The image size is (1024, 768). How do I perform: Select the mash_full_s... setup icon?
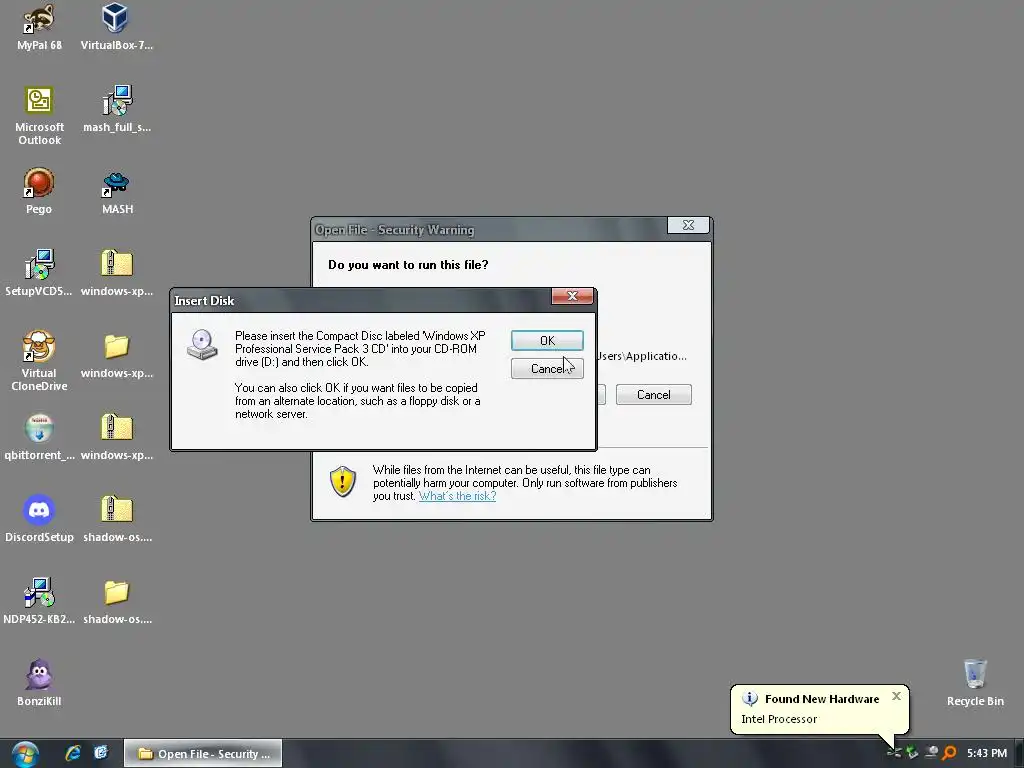(116, 109)
